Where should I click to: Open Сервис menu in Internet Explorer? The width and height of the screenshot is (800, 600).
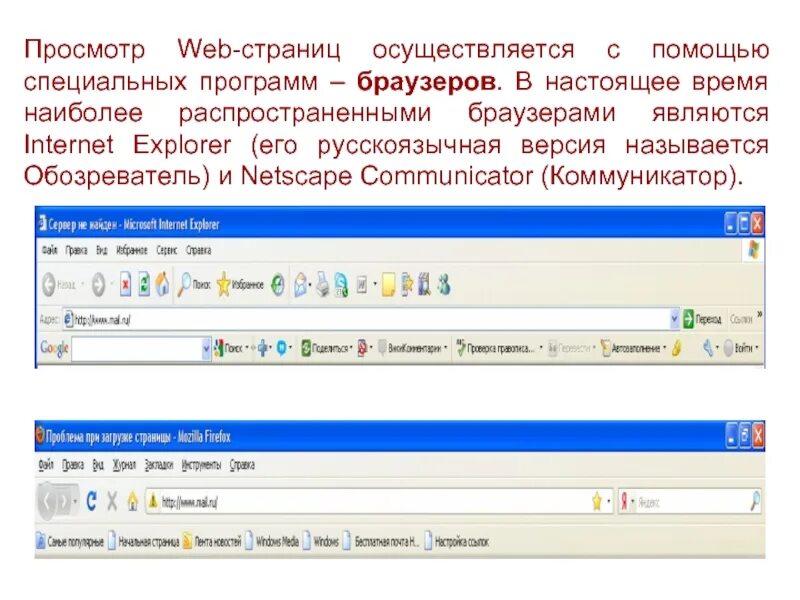(x=166, y=251)
